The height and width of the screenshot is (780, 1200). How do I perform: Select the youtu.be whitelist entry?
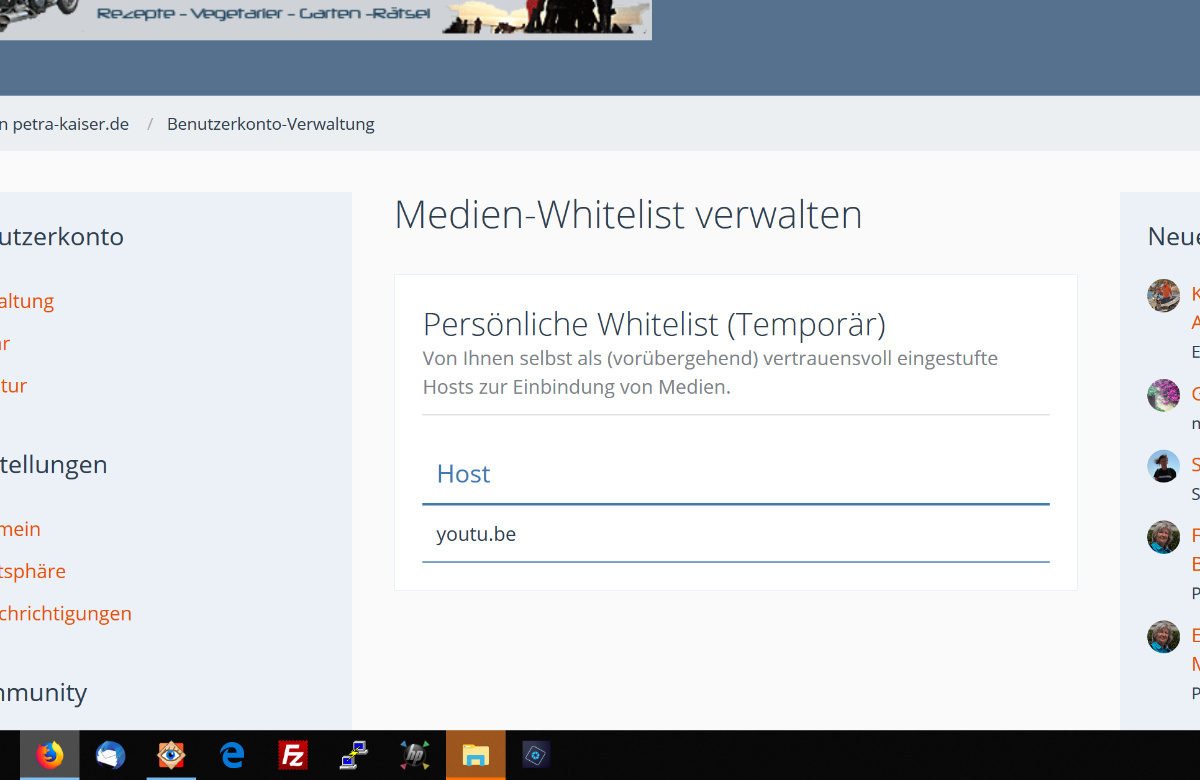click(x=476, y=534)
